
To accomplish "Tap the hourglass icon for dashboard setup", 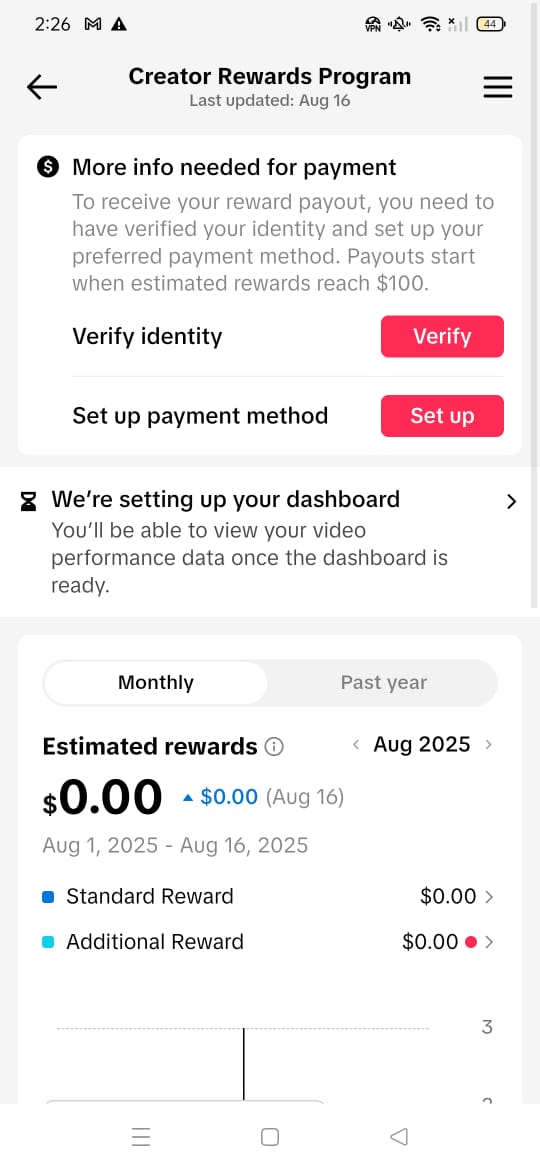I will [28, 502].
